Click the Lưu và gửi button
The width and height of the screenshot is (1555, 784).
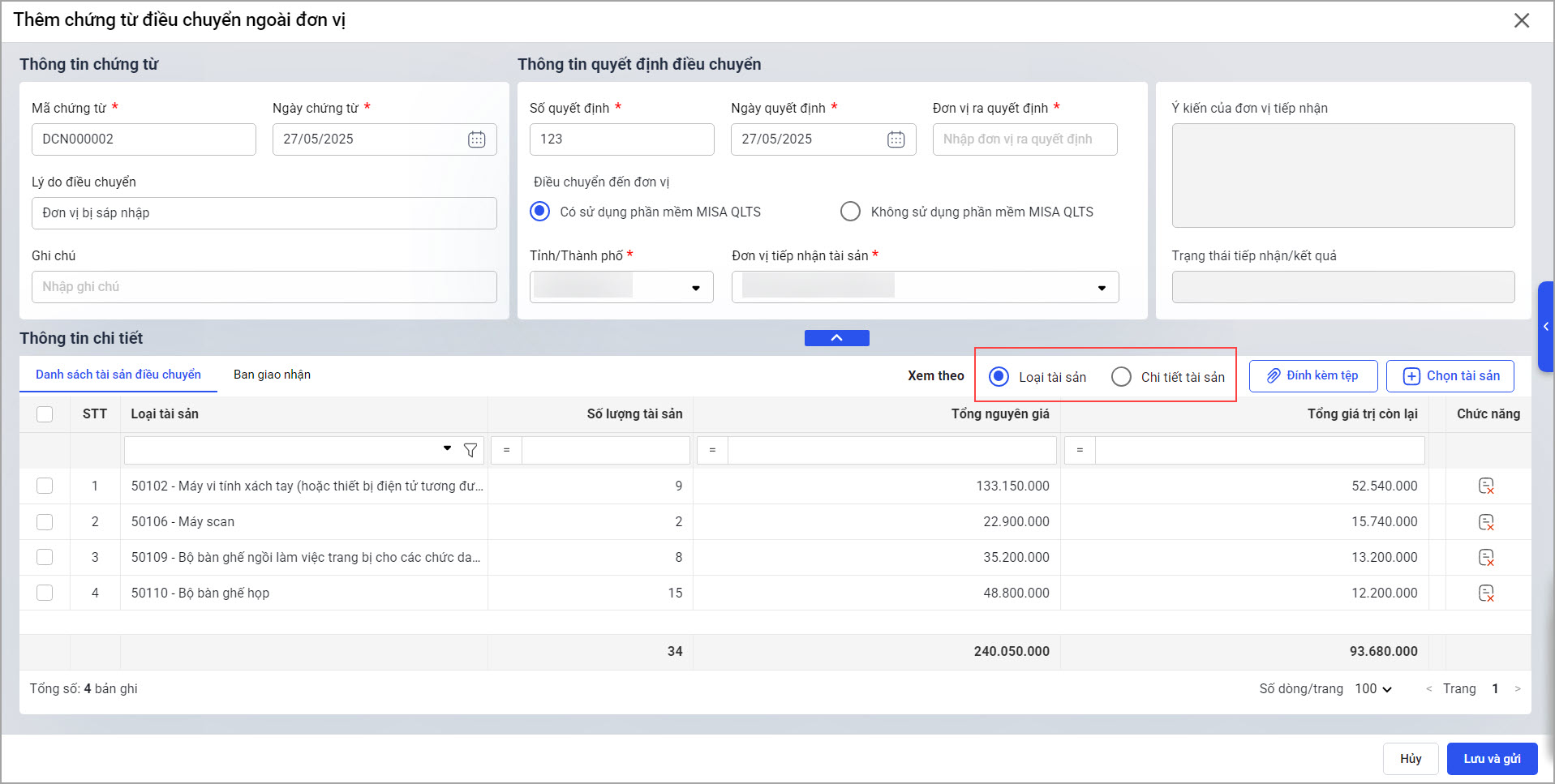coord(1492,759)
